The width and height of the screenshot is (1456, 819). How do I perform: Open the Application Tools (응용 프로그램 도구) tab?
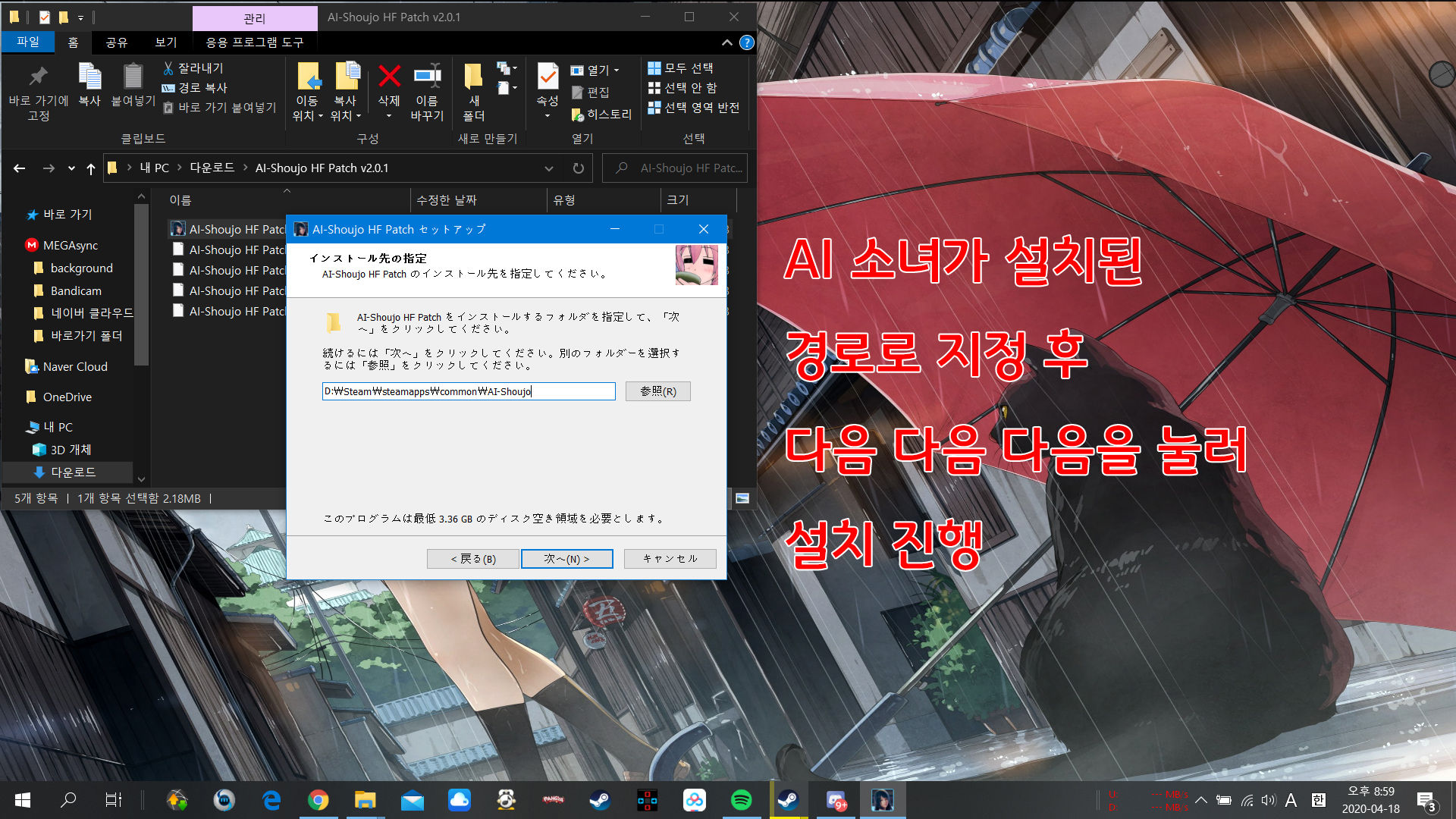(255, 42)
